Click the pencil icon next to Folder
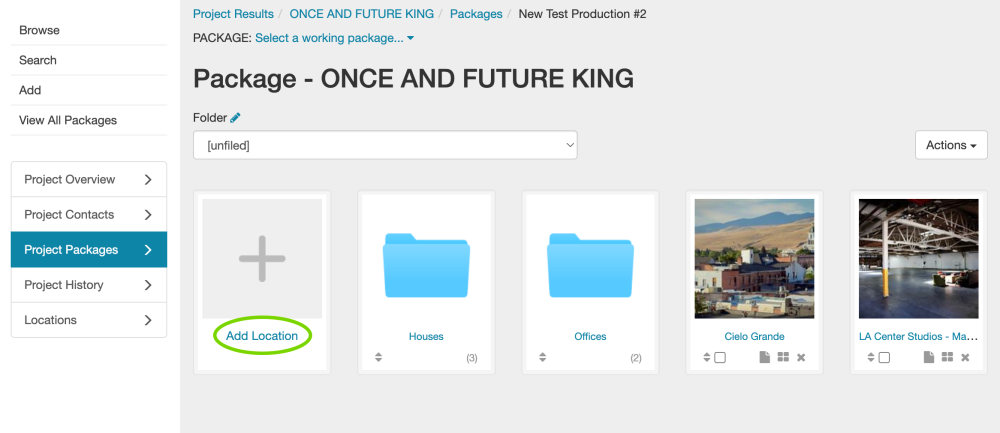Image resolution: width=1000 pixels, height=433 pixels. 236,118
